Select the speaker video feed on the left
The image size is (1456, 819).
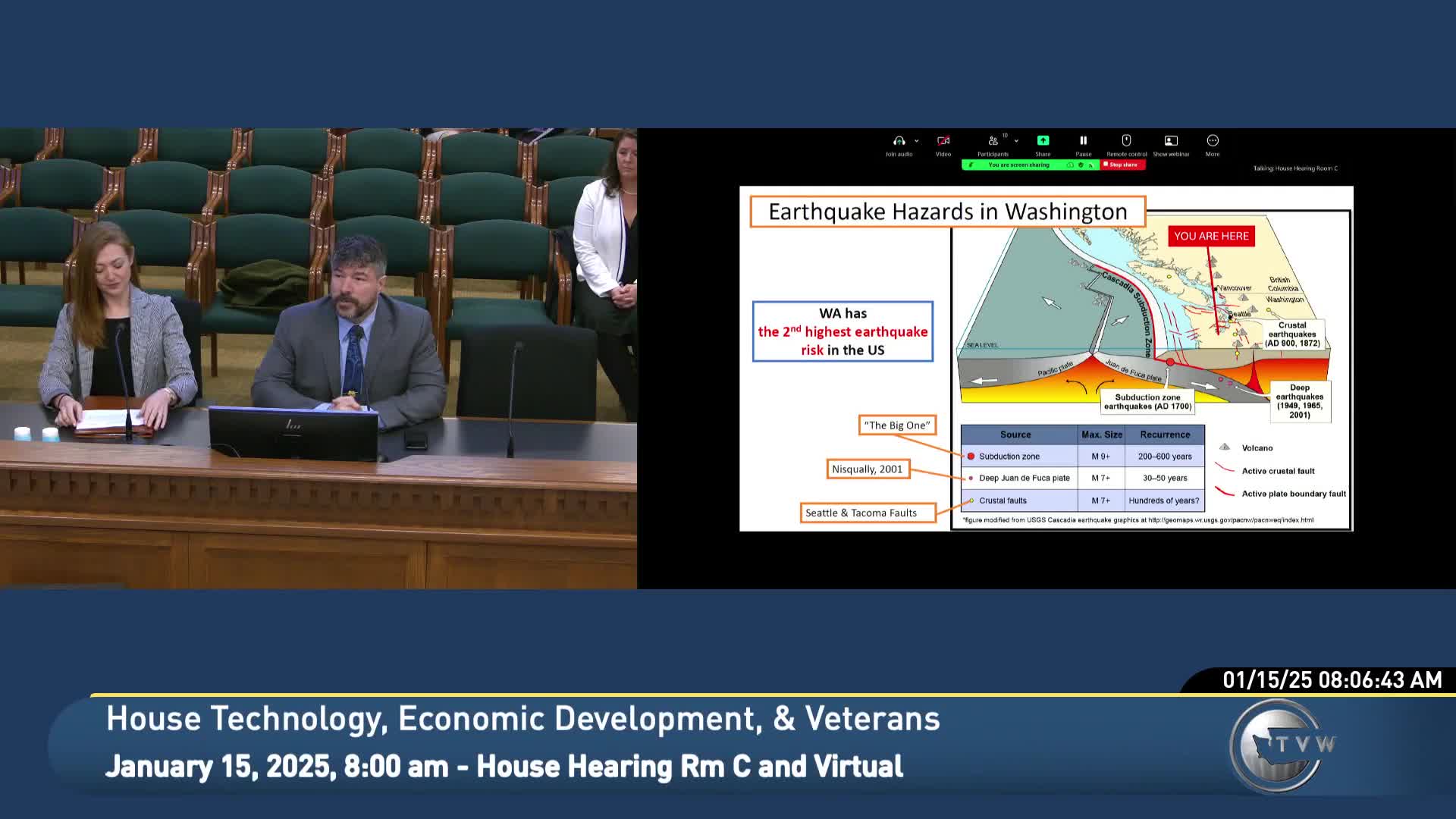click(318, 356)
